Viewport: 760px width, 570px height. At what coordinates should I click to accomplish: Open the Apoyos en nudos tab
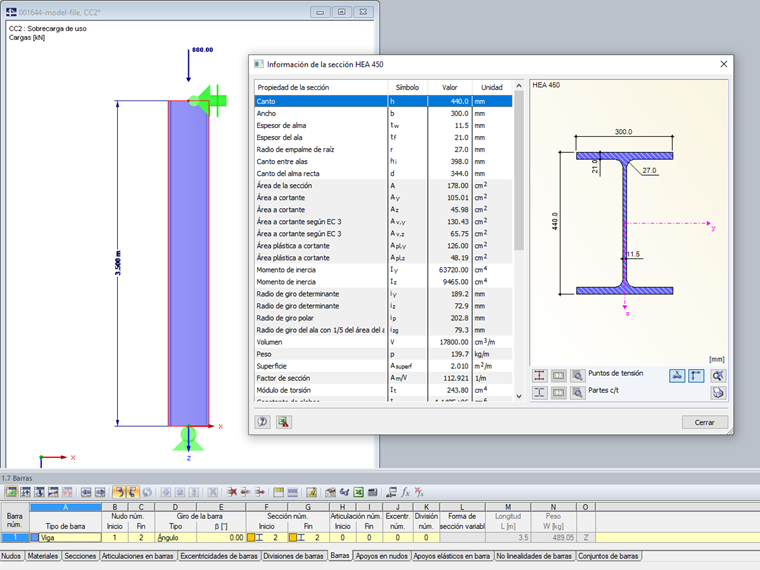point(381,556)
